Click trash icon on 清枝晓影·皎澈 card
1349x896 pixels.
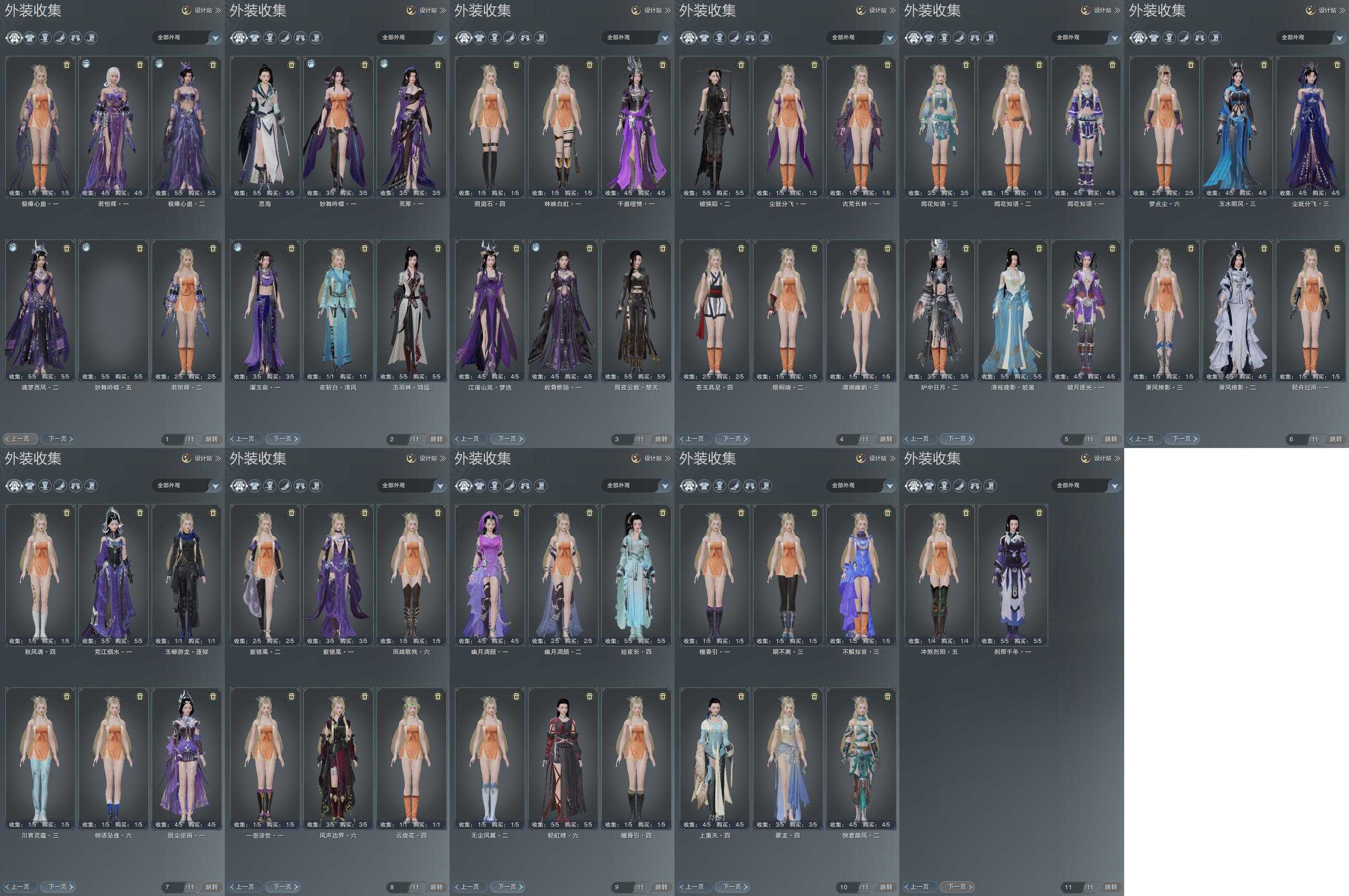tap(1039, 249)
